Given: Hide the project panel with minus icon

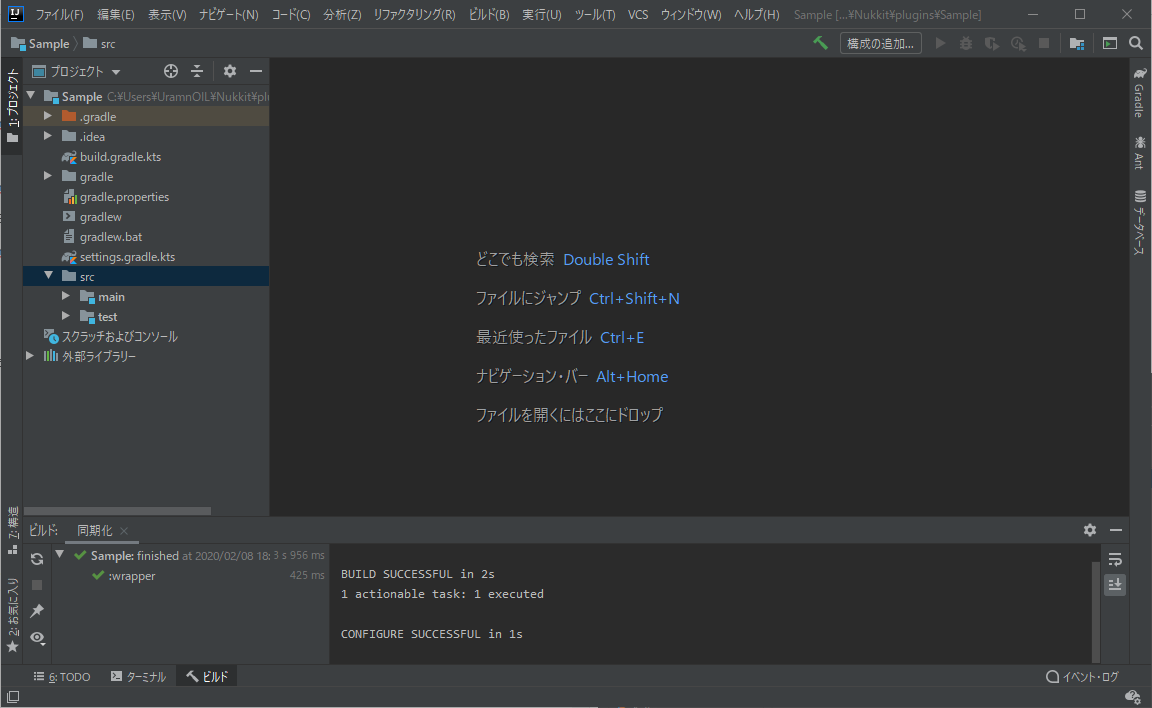Looking at the screenshot, I should pos(256,71).
